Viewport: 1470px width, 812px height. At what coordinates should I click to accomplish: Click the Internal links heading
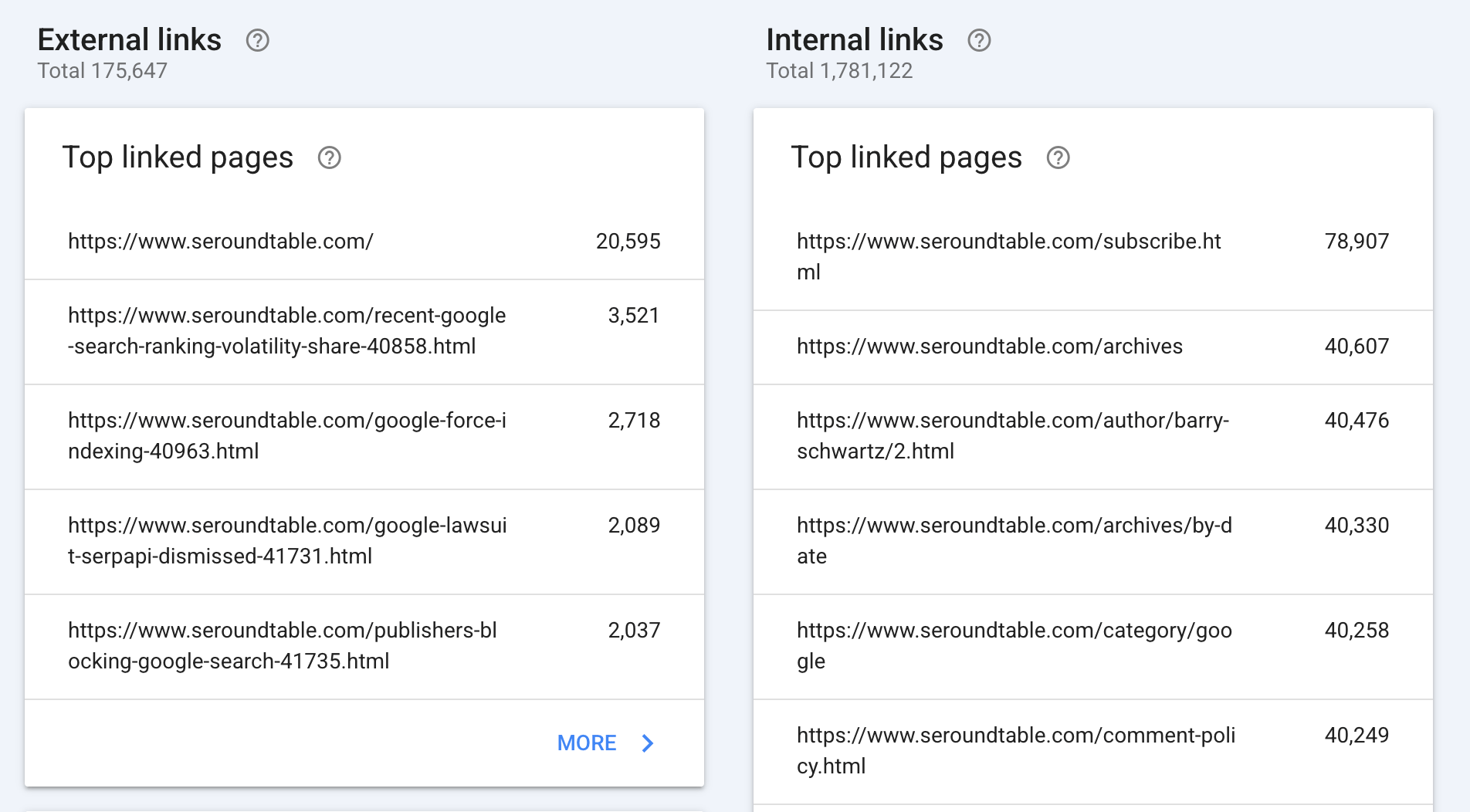coord(855,40)
